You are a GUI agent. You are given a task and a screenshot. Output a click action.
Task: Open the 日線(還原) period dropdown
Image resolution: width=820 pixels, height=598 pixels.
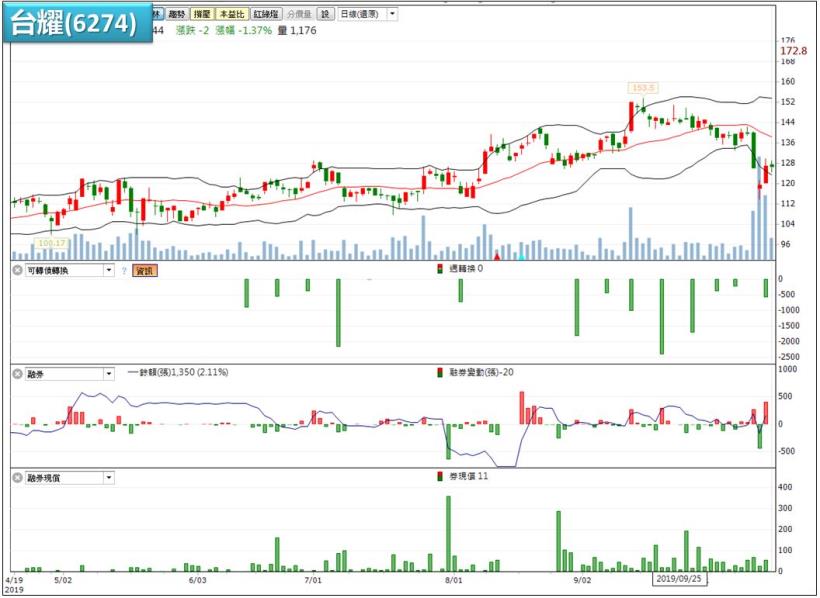point(391,15)
